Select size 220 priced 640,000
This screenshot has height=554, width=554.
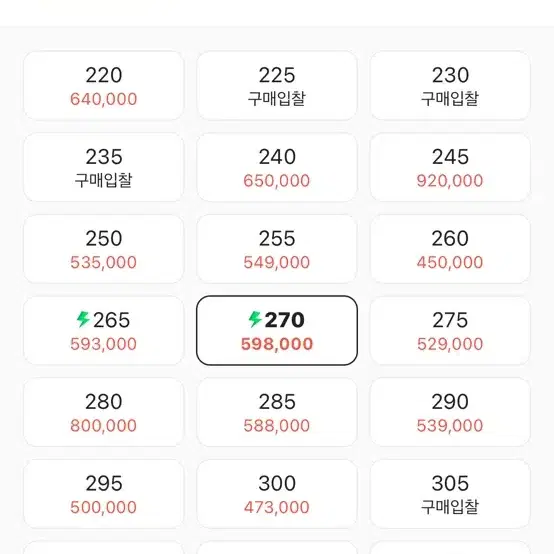[104, 86]
